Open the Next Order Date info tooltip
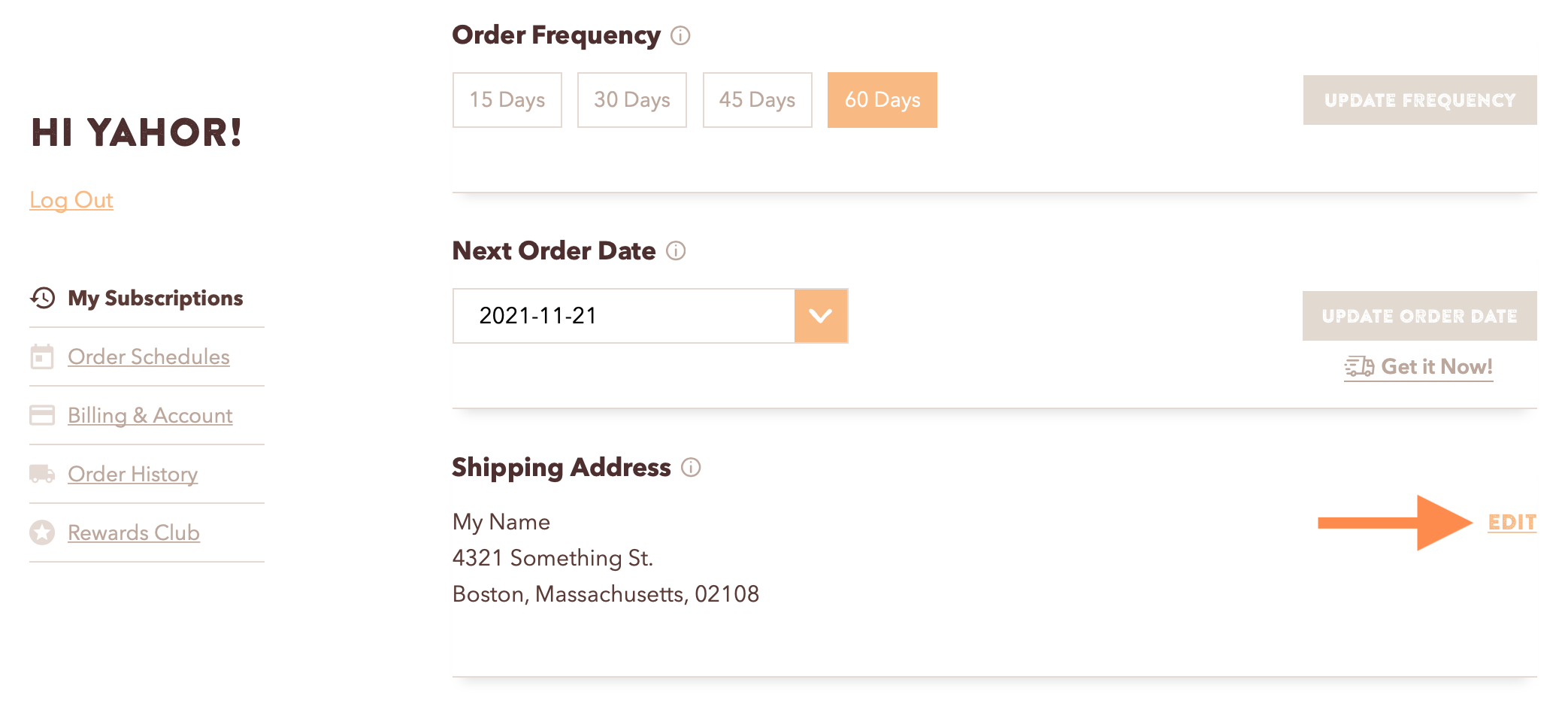 click(676, 252)
